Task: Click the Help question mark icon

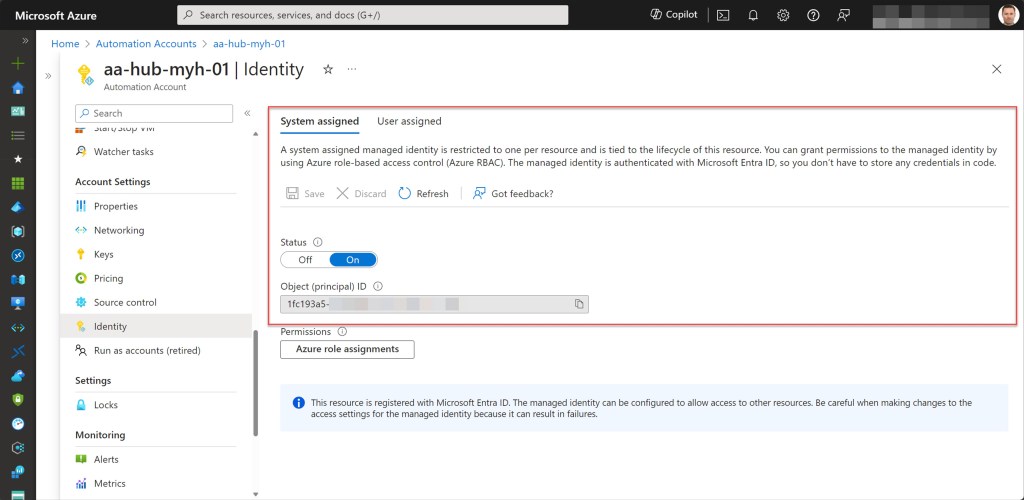Action: point(813,15)
